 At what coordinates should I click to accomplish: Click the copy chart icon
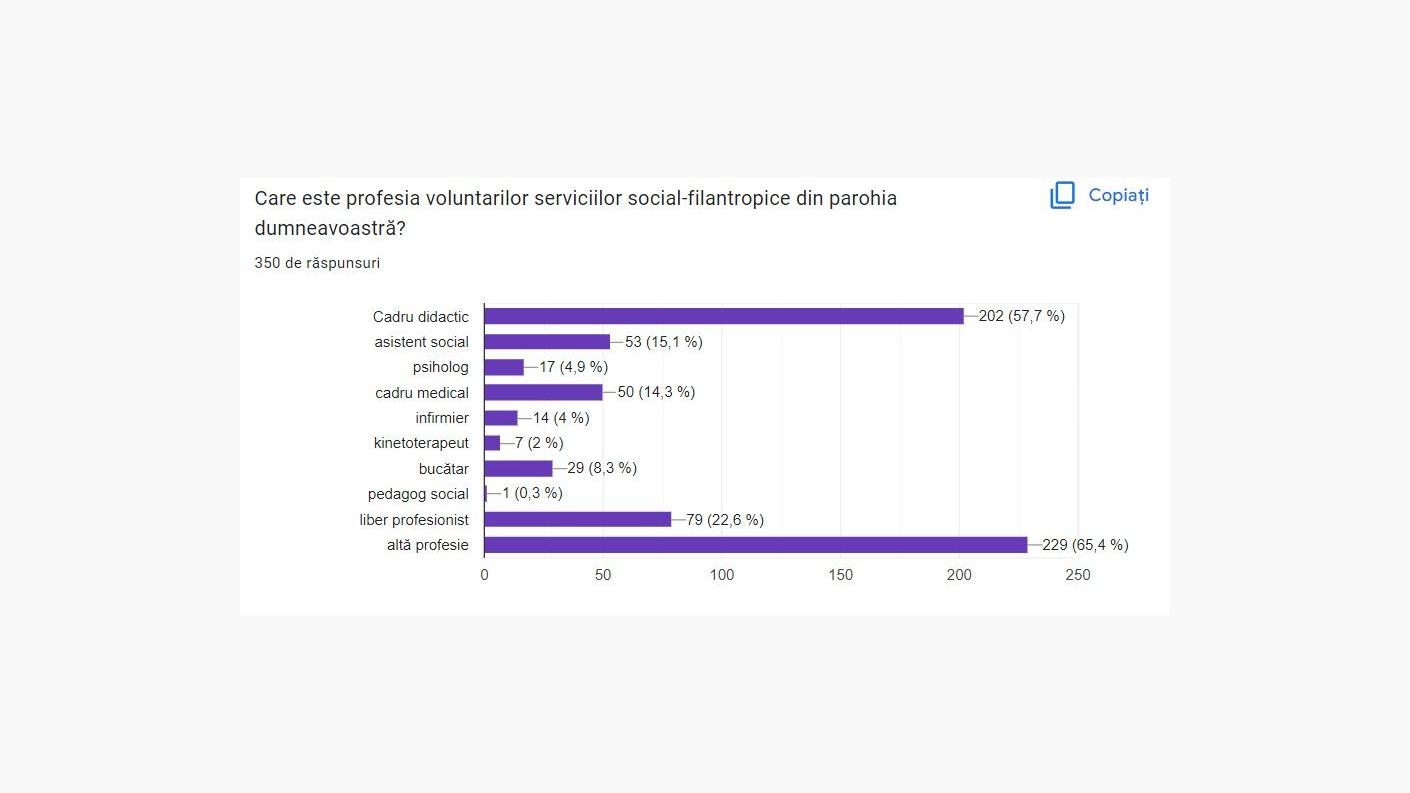tap(1062, 196)
